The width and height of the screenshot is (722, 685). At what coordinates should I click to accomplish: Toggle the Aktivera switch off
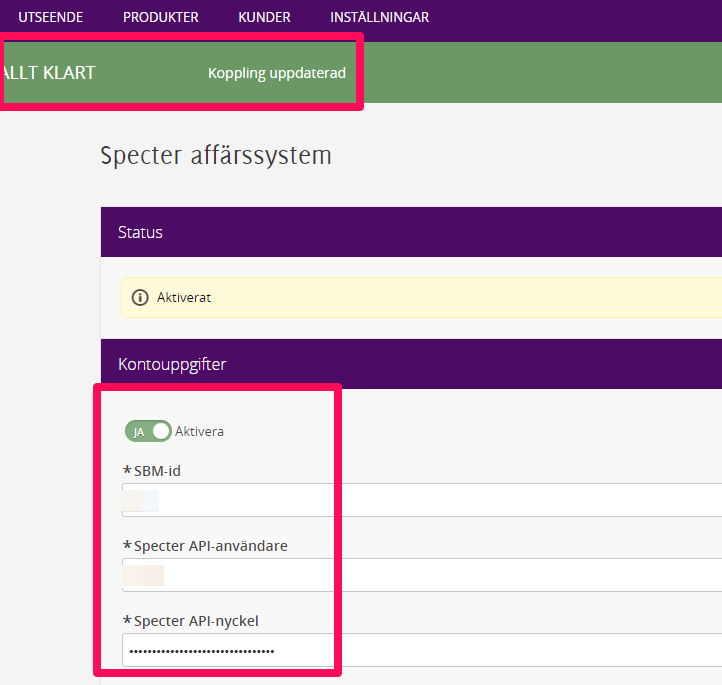point(148,431)
